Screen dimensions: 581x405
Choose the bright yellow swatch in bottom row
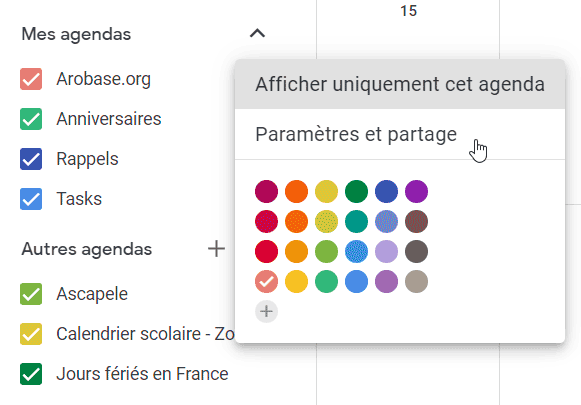click(x=296, y=282)
